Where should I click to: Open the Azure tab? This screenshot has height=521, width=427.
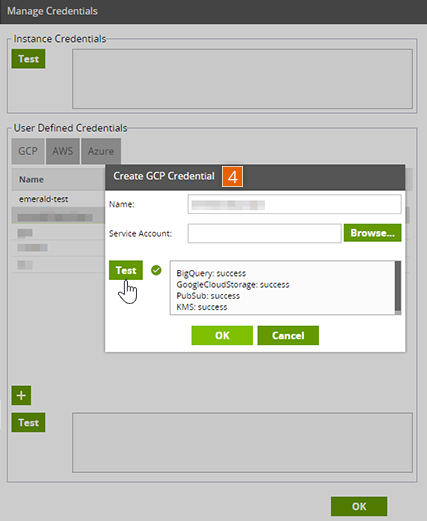pyautogui.click(x=101, y=151)
